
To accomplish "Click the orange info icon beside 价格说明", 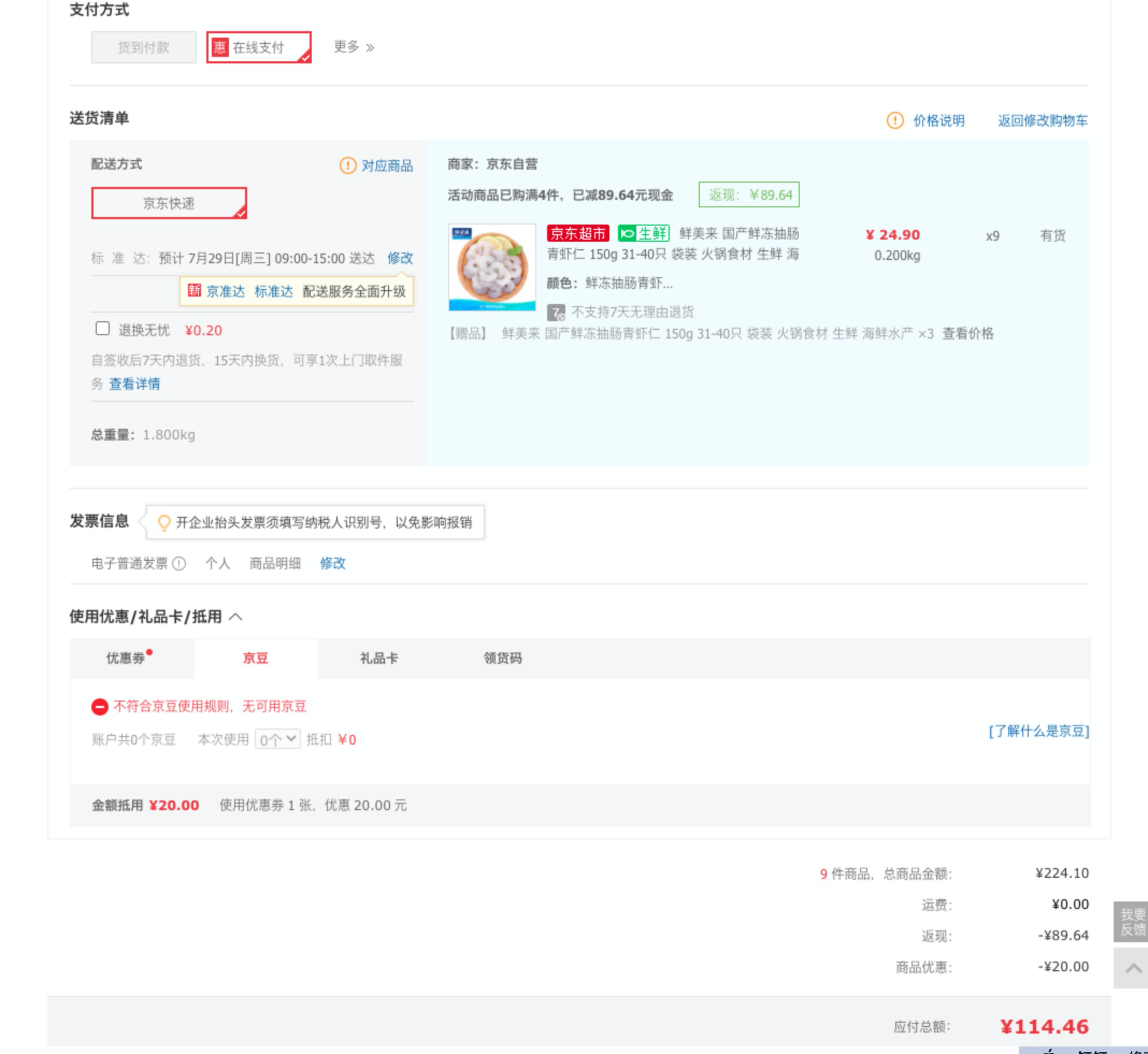I will coord(895,120).
